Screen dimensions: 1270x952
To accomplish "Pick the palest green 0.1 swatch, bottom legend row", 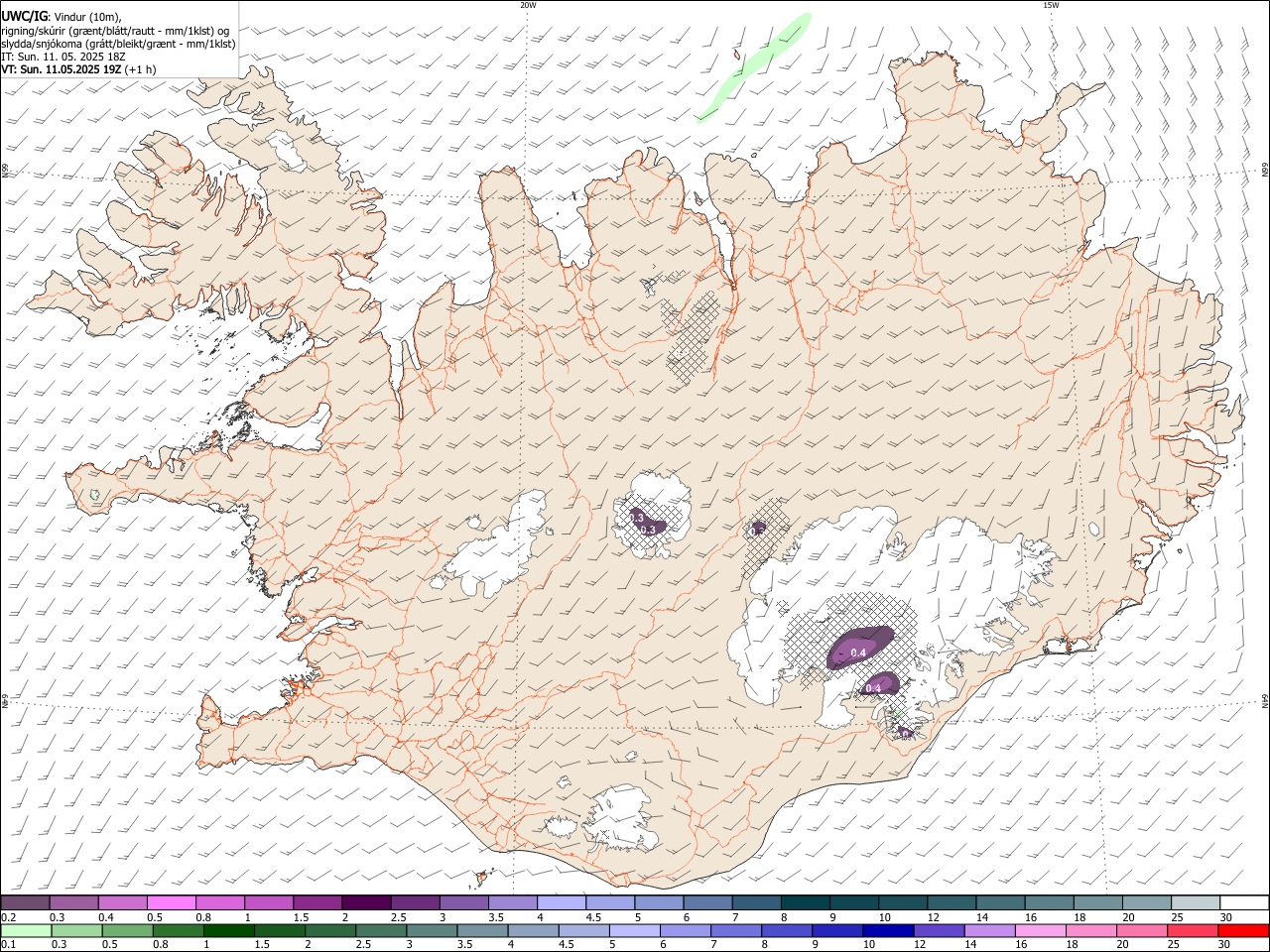I will tap(26, 930).
